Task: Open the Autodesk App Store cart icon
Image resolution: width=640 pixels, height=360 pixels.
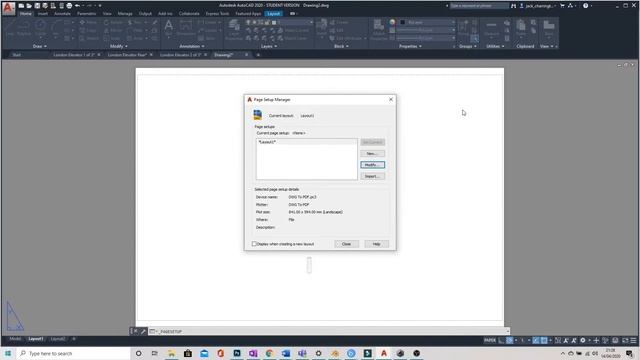Action: [x=562, y=6]
